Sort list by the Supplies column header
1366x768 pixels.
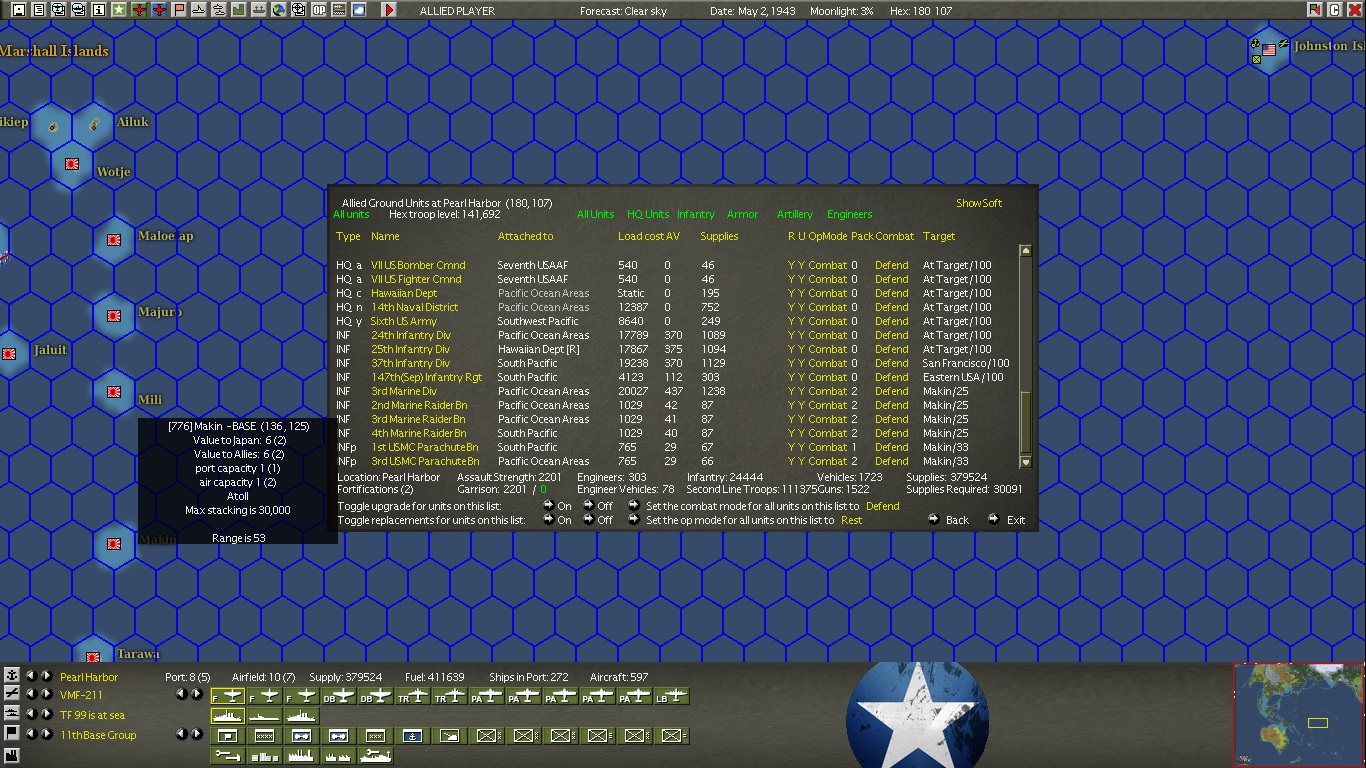tap(719, 236)
